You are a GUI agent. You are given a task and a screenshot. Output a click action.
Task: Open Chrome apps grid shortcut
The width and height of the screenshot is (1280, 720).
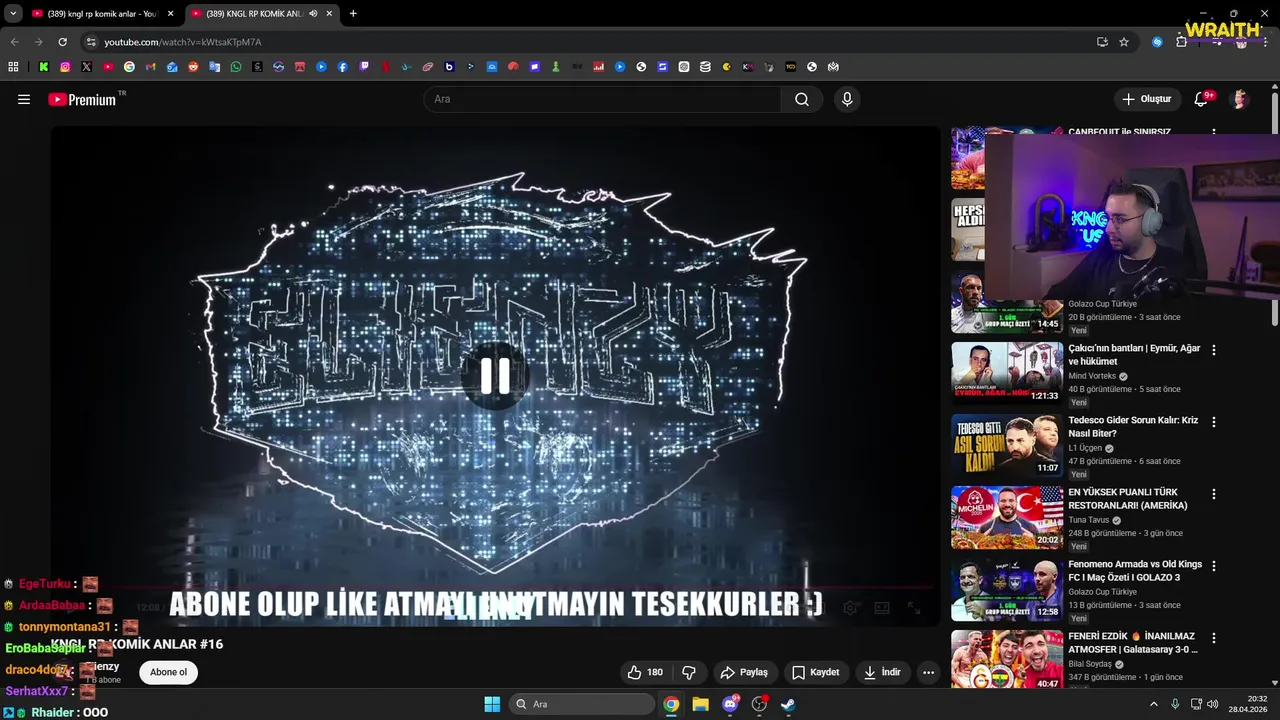coord(13,67)
